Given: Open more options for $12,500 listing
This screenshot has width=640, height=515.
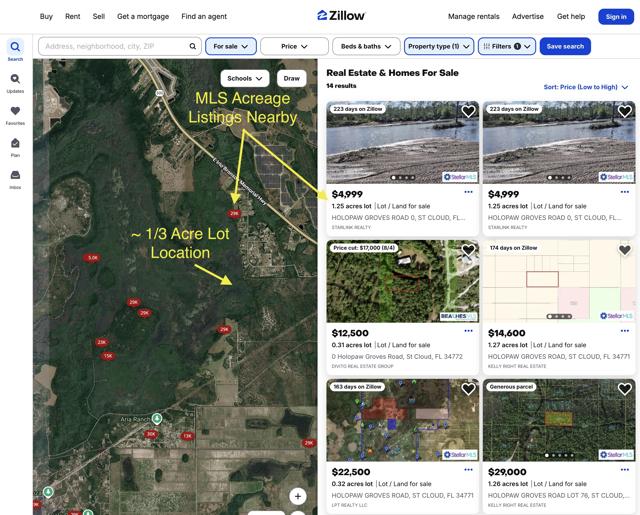Looking at the screenshot, I should [x=468, y=331].
